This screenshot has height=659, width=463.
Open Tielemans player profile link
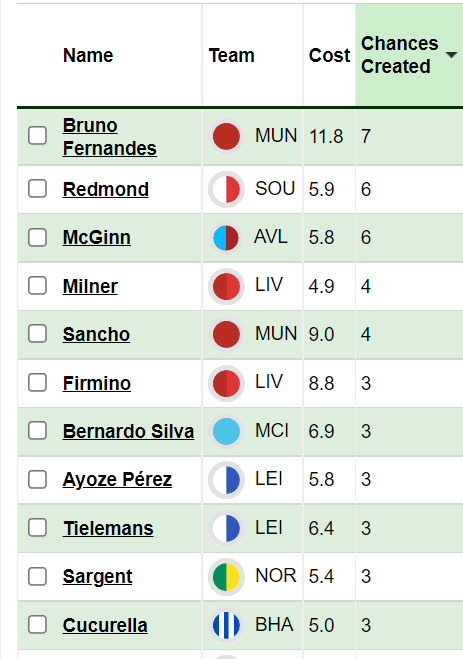point(108,528)
